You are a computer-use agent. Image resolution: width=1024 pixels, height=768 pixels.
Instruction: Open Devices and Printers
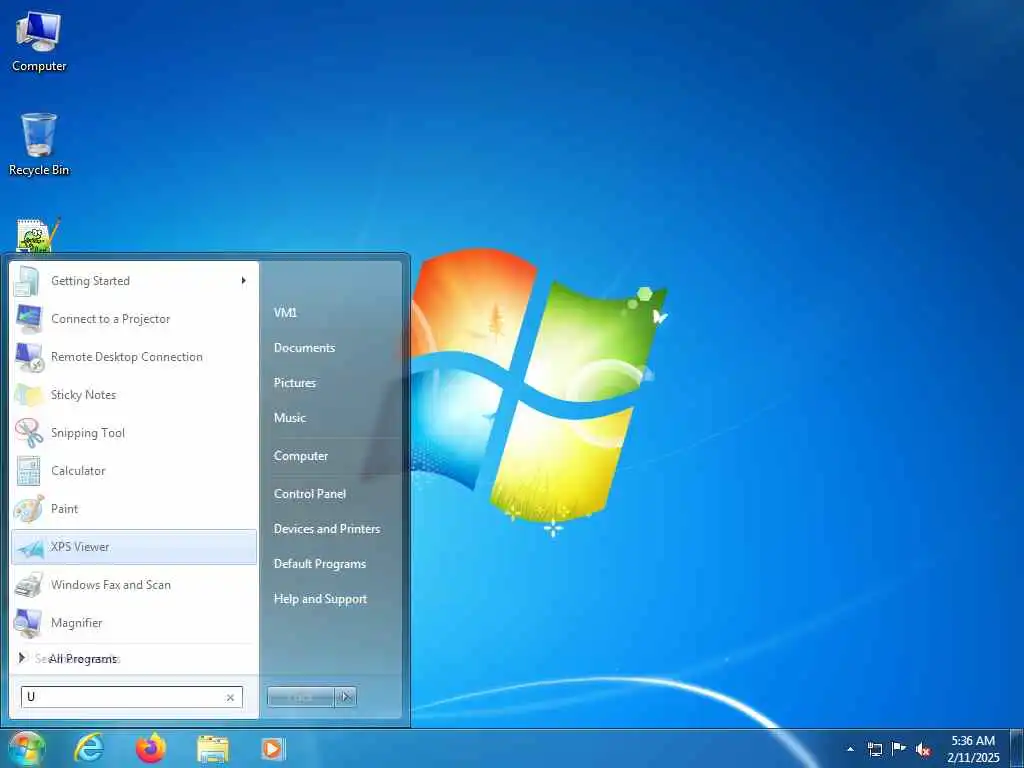tap(327, 529)
